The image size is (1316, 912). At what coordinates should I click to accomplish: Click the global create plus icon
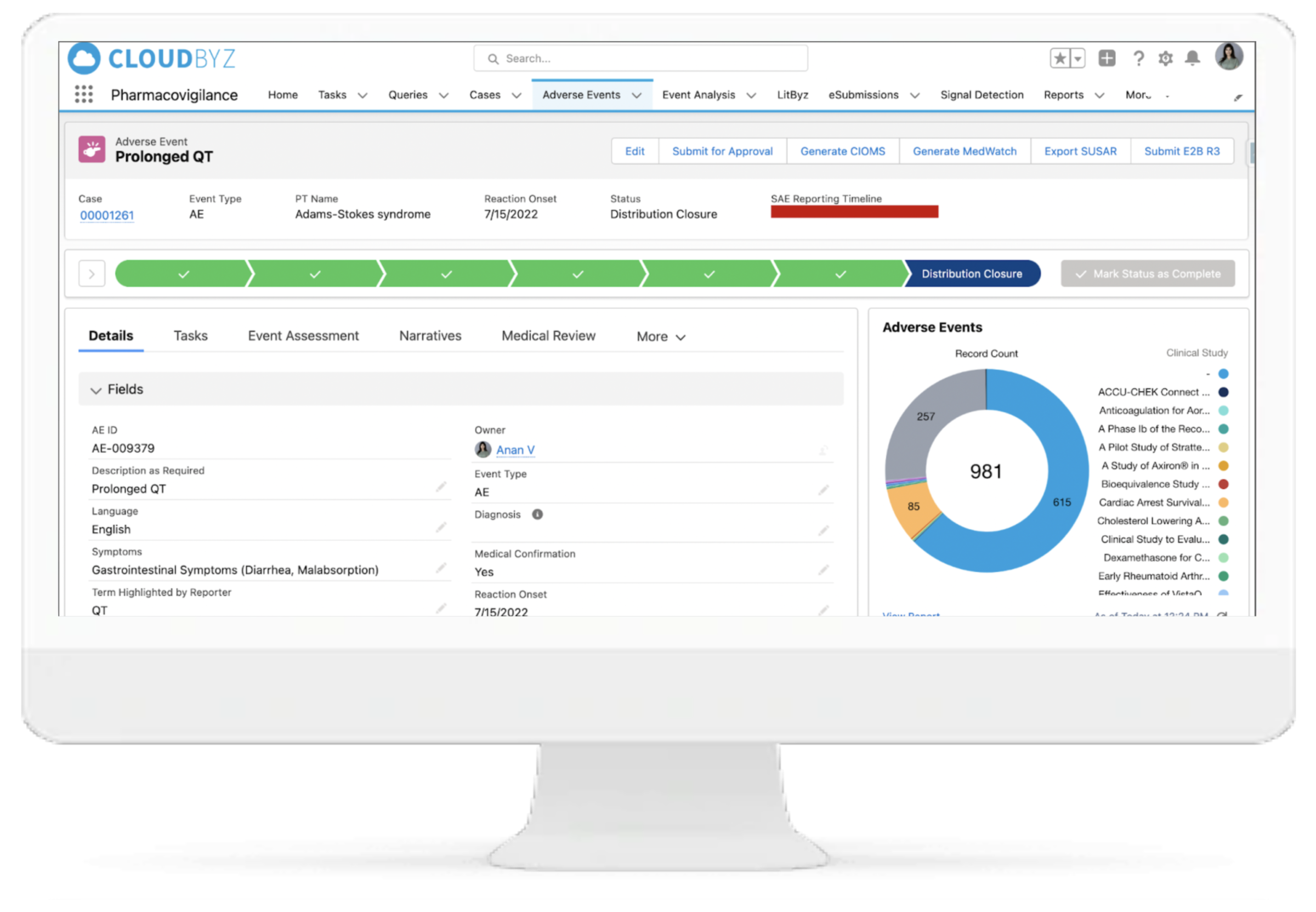(x=1107, y=58)
